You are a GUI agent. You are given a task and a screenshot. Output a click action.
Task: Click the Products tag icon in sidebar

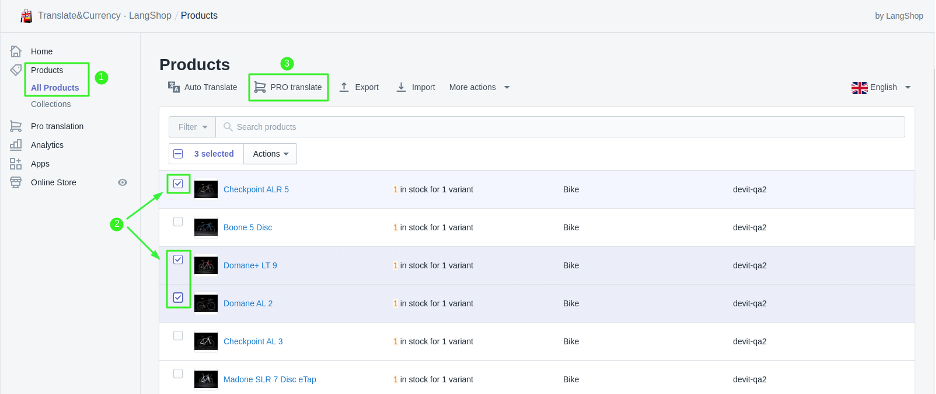16,70
